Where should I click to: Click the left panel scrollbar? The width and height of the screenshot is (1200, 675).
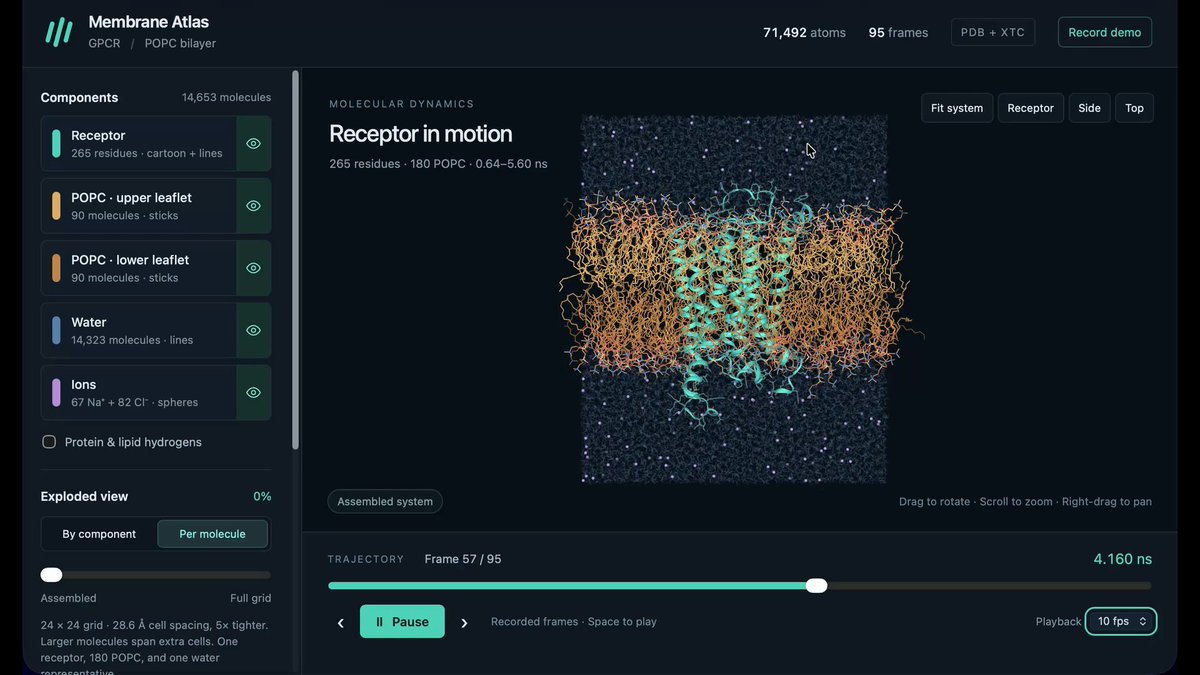[x=295, y=260]
